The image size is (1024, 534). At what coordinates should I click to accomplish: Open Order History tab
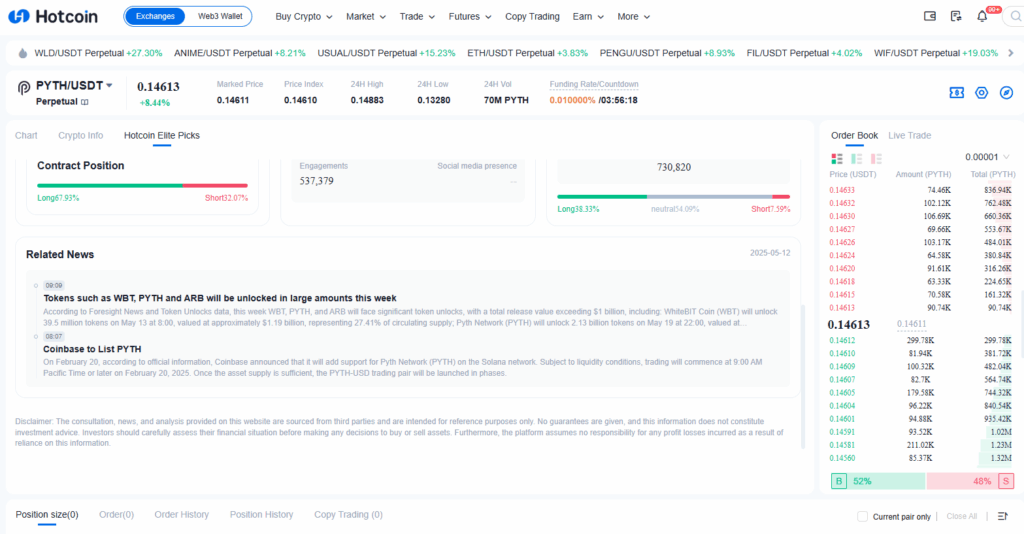[182, 514]
